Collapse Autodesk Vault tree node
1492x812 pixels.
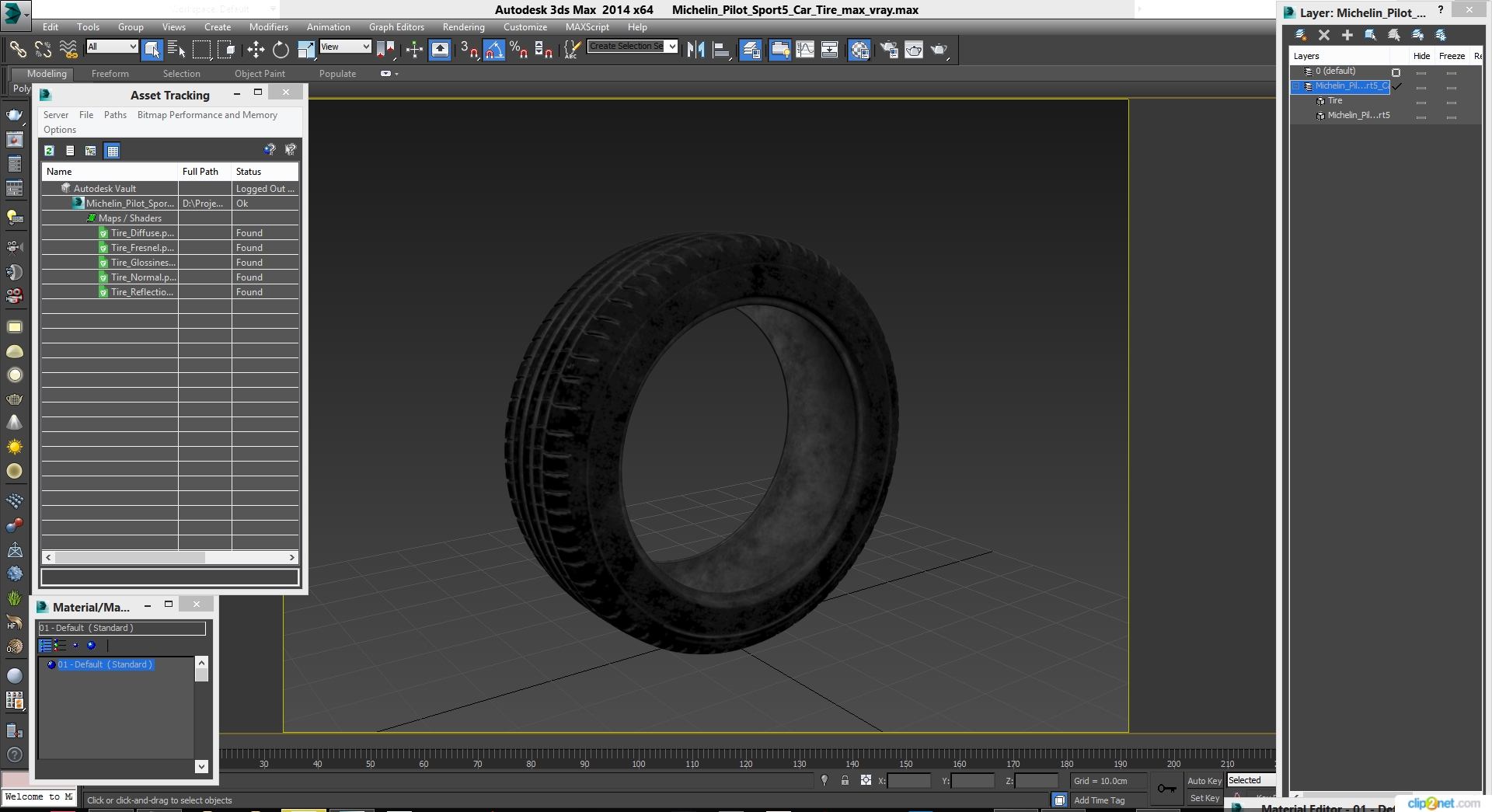click(x=66, y=188)
